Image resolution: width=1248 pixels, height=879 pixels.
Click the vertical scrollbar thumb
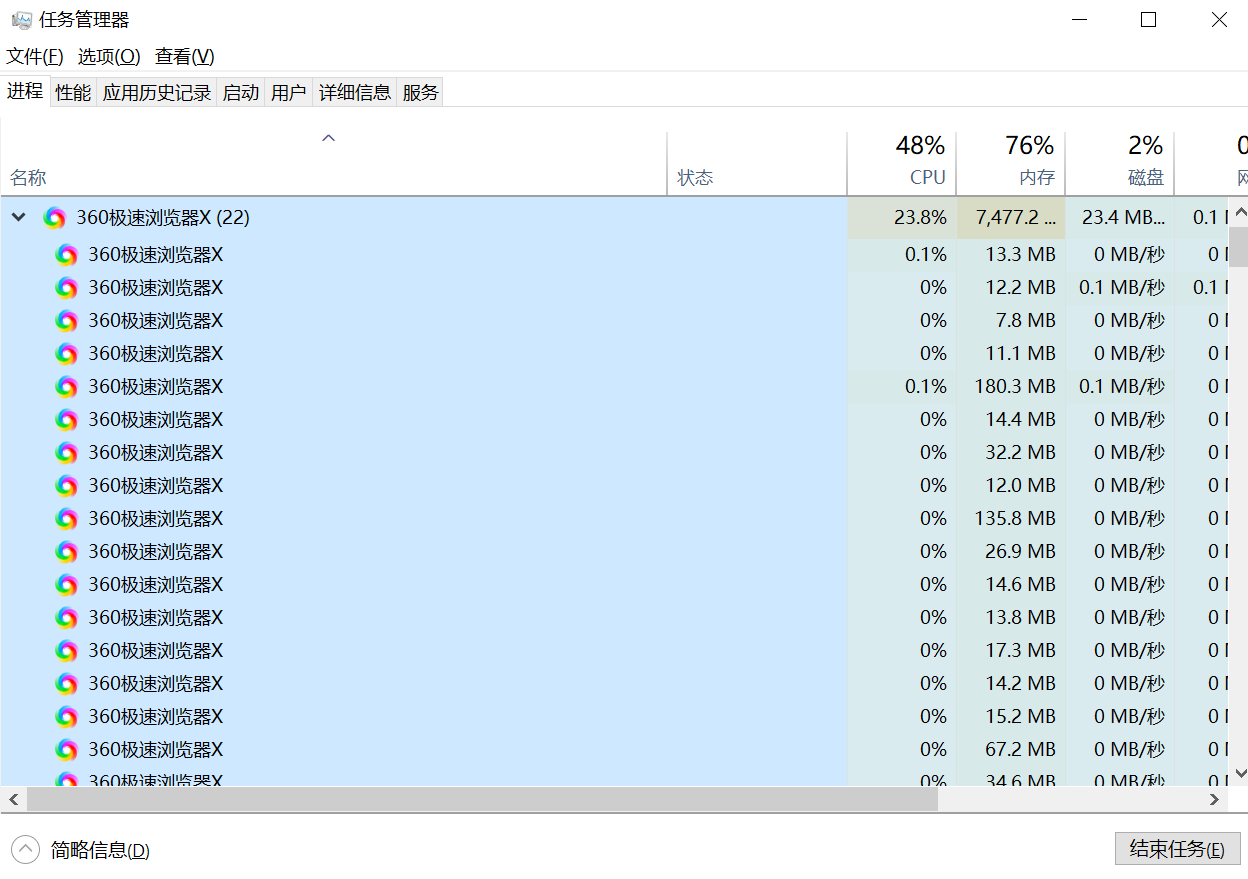point(1239,245)
